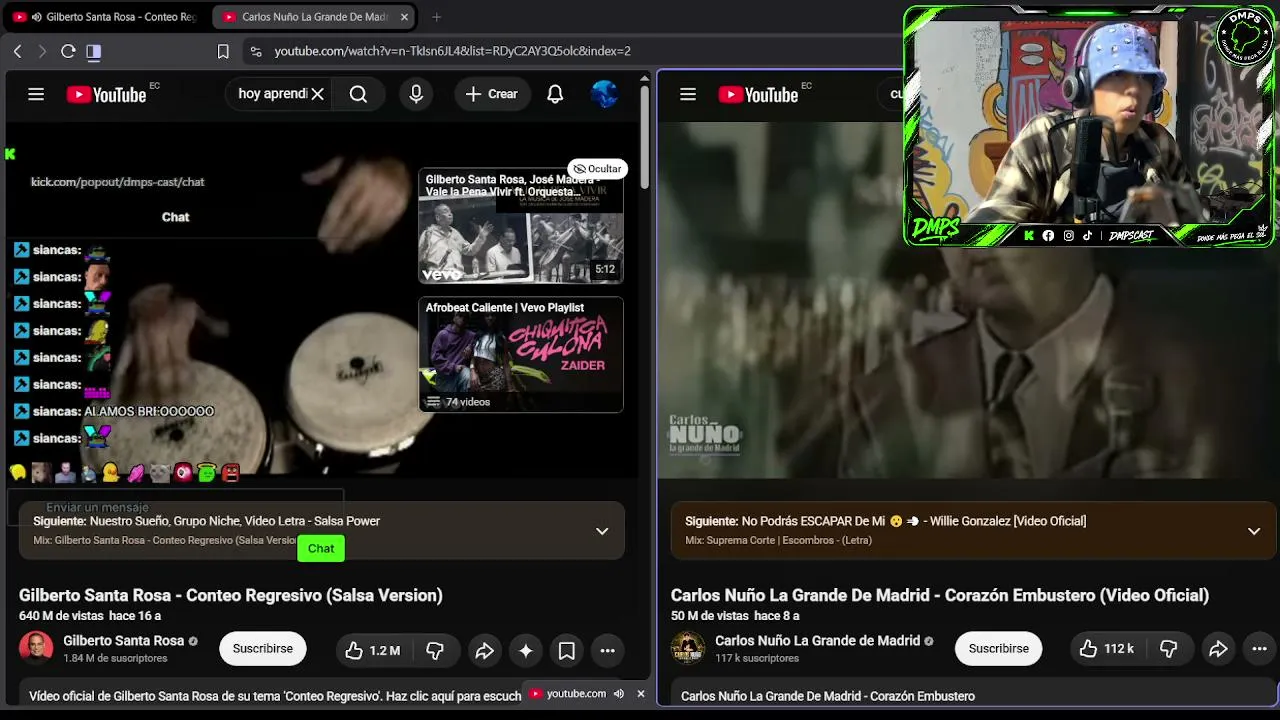
Task: Go back with the browser back arrow
Action: pos(18,51)
